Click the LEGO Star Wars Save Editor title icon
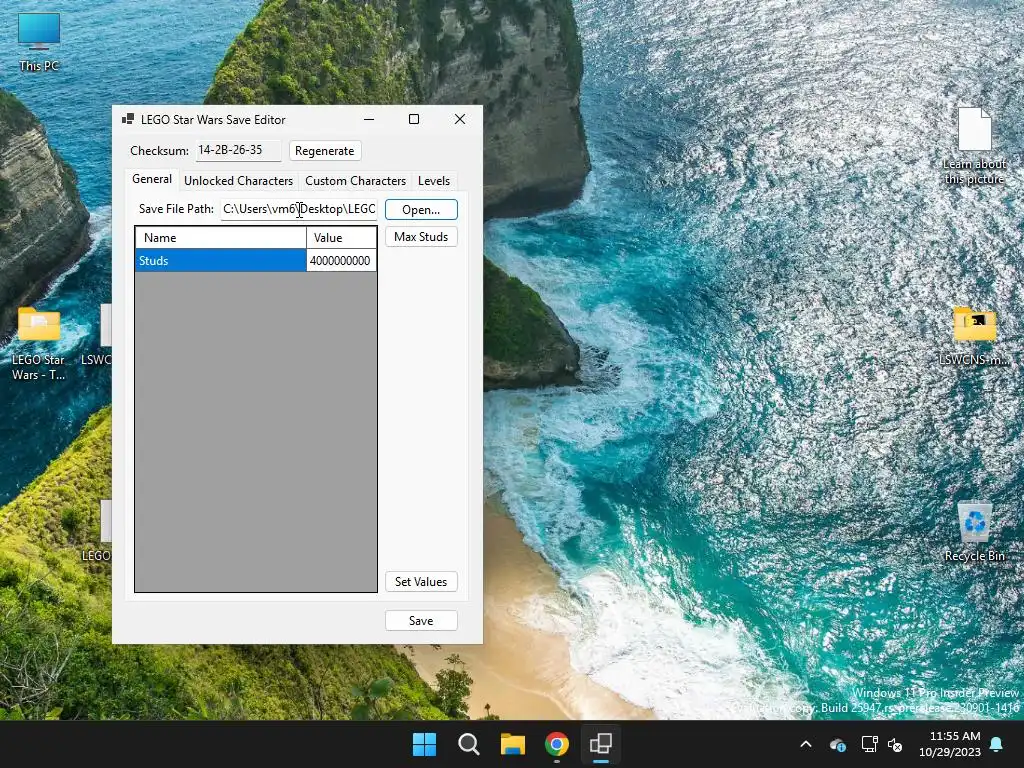The width and height of the screenshot is (1024, 768). pos(128,120)
